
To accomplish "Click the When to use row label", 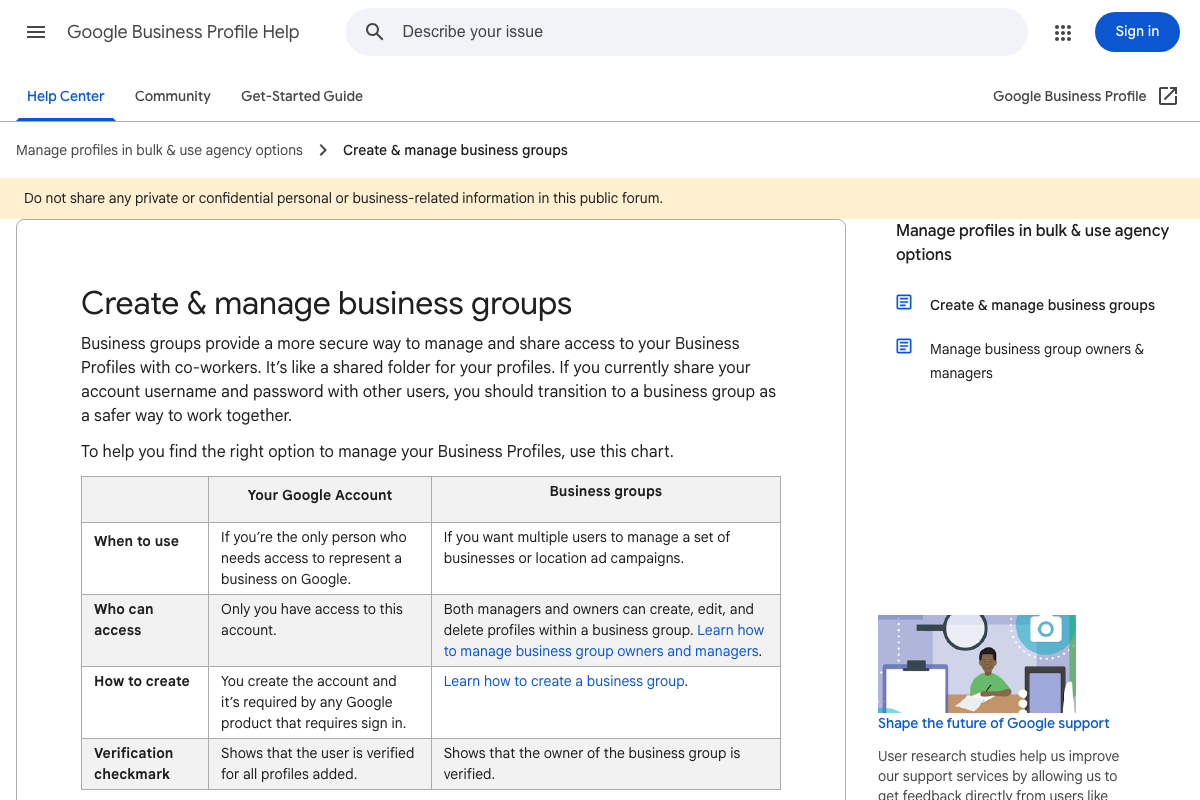I will coord(136,541).
